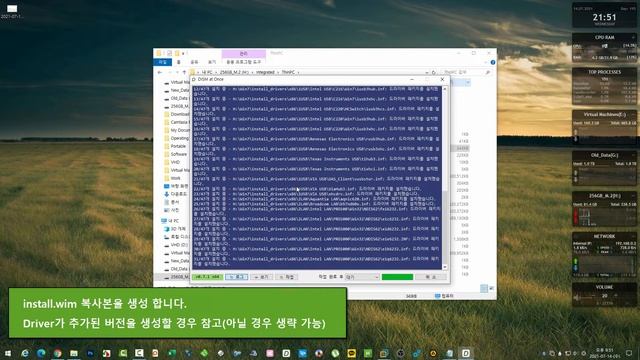The width and height of the screenshot is (640, 360).
Task: Select the Camtasia folder in navigation pane
Action: (x=176, y=122)
